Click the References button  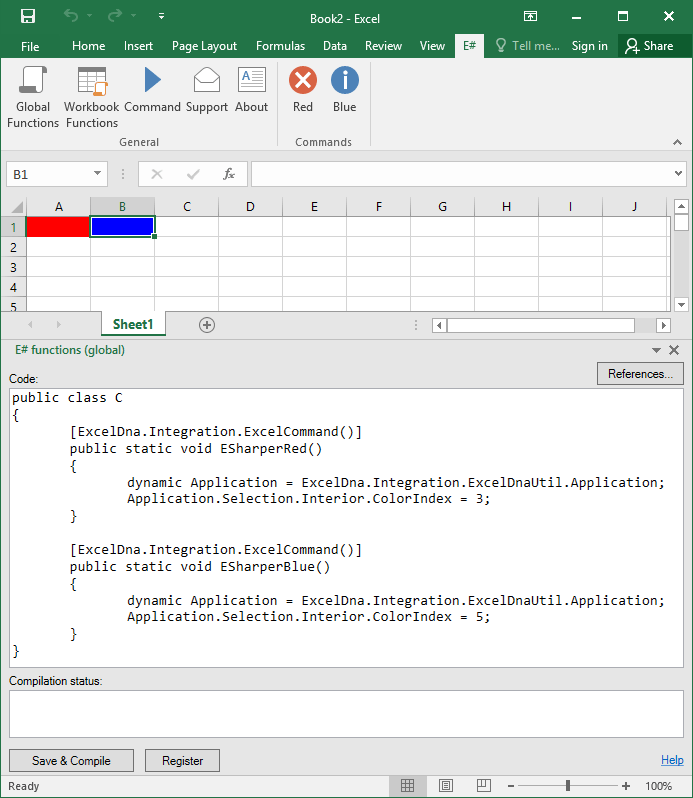(x=640, y=374)
